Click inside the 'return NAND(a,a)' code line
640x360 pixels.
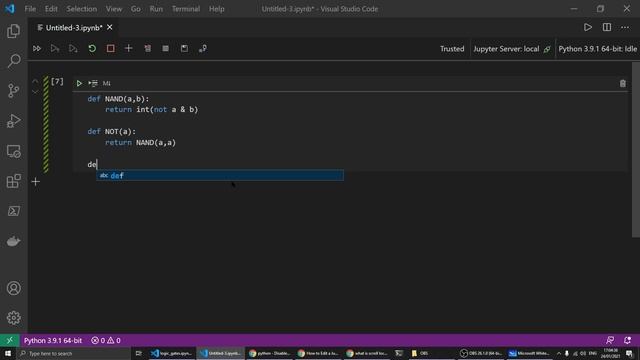point(140,142)
